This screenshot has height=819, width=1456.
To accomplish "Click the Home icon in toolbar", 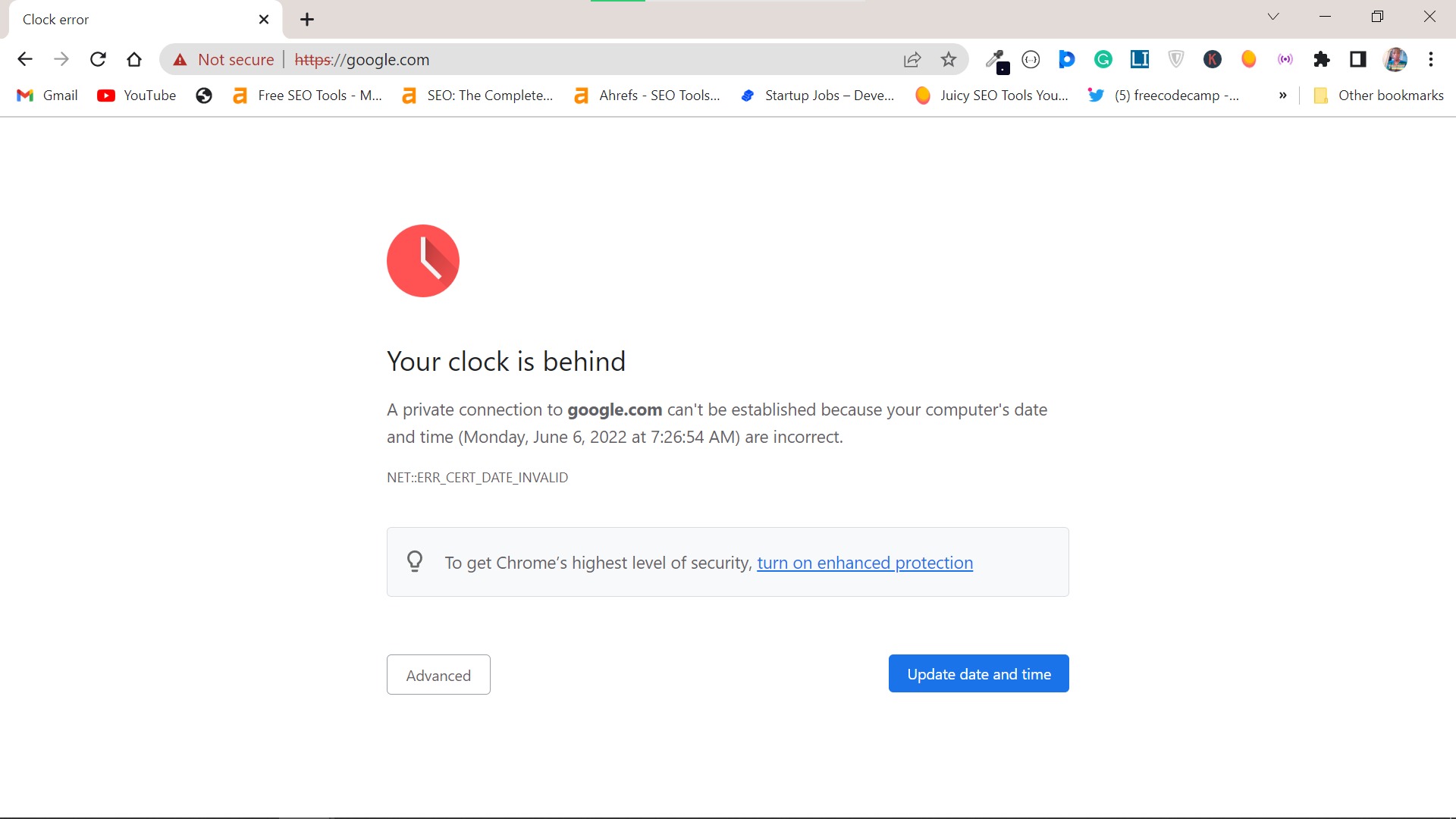I will [x=134, y=59].
